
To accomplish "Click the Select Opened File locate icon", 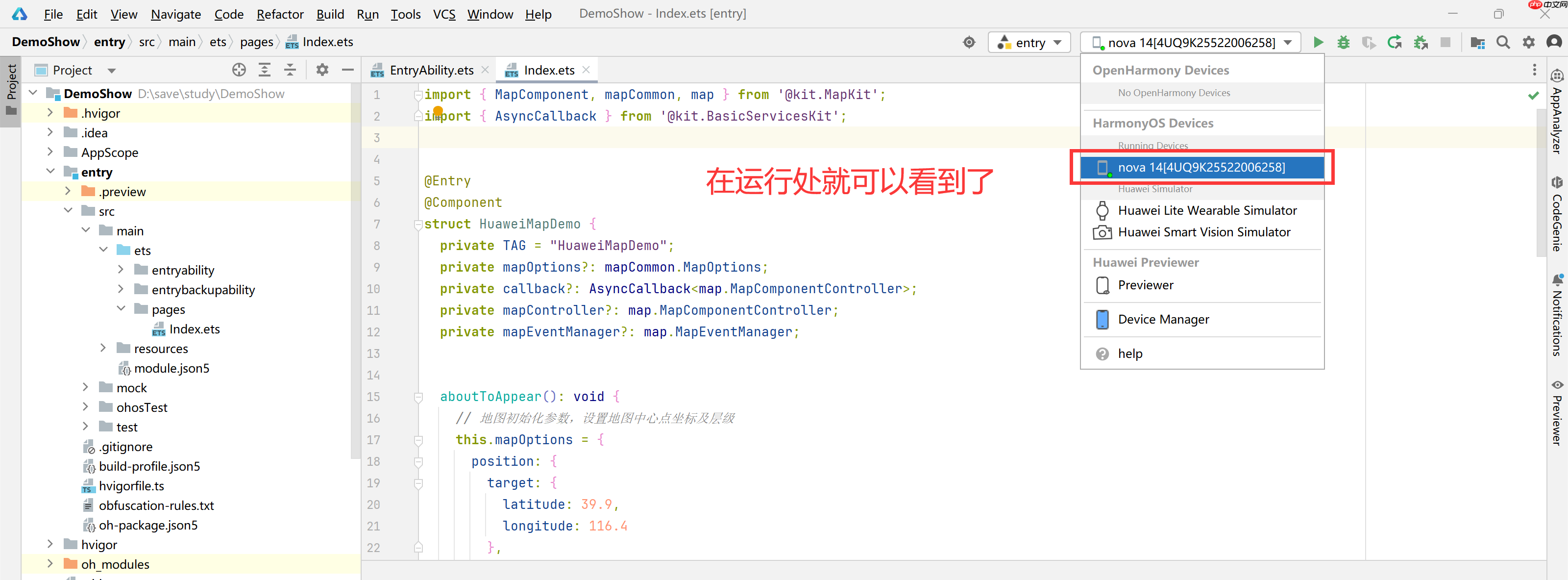I will [239, 70].
